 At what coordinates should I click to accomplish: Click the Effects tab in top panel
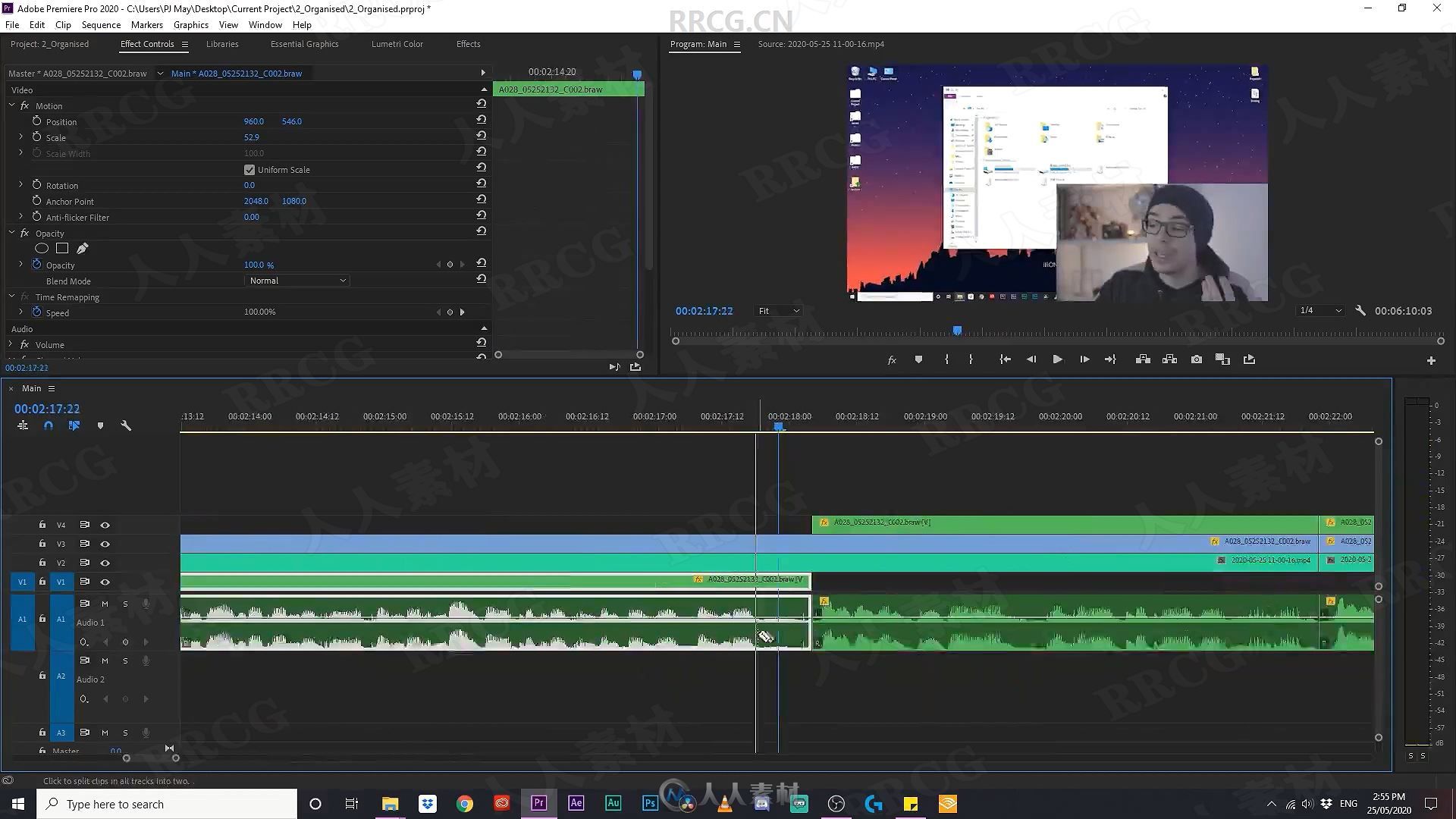pyautogui.click(x=468, y=43)
